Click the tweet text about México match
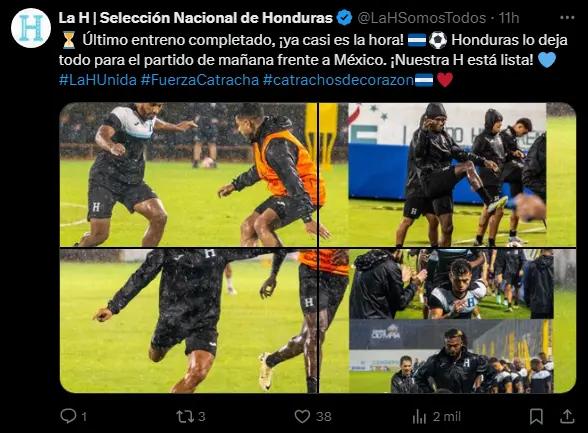 [x=313, y=49]
